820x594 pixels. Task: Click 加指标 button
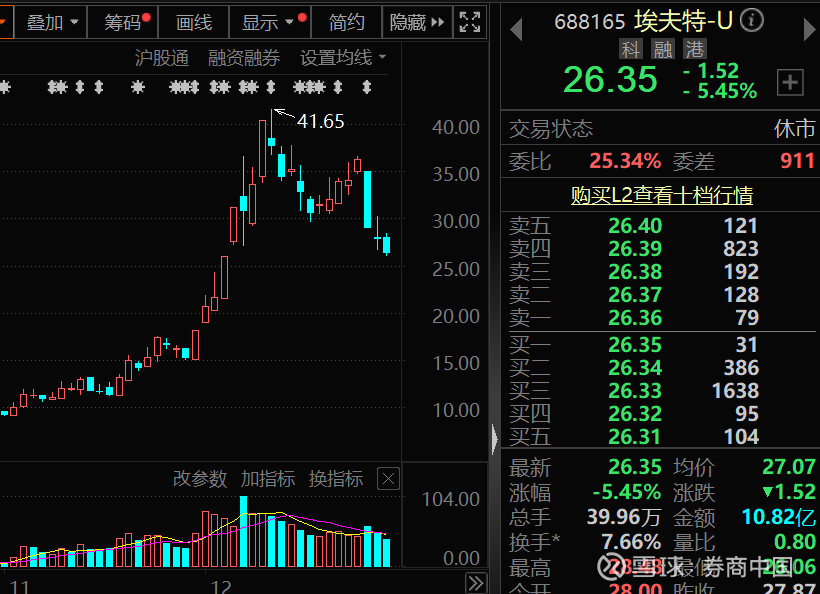(268, 478)
